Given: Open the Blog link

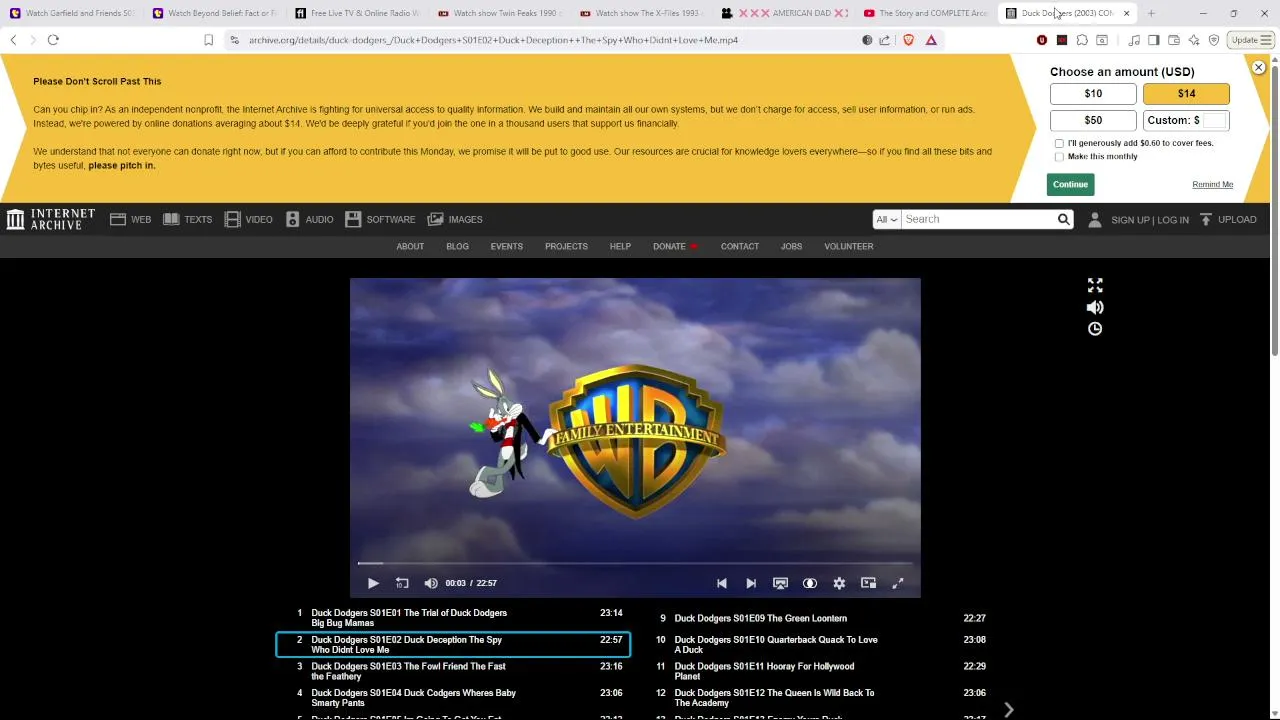Looking at the screenshot, I should coord(457,246).
